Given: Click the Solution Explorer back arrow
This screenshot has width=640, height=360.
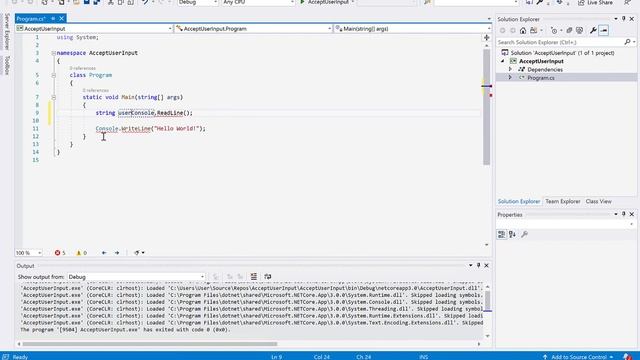Looking at the screenshot, I should (x=502, y=31).
